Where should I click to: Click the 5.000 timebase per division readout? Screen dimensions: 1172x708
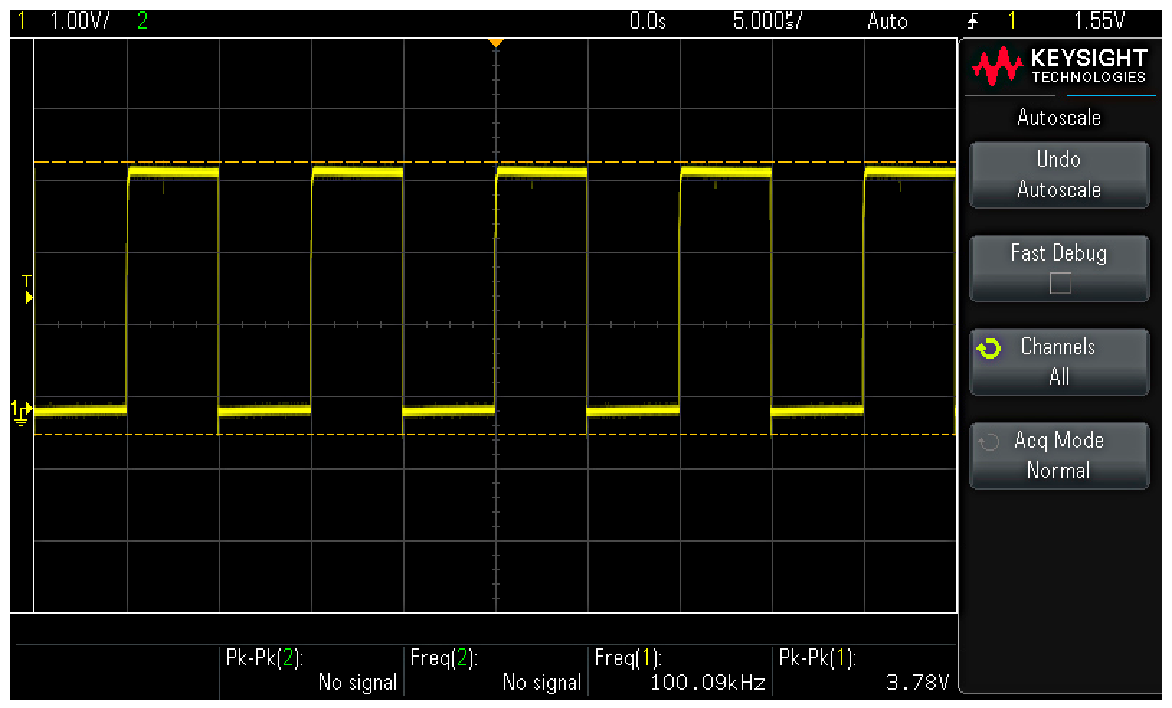pyautogui.click(x=768, y=21)
